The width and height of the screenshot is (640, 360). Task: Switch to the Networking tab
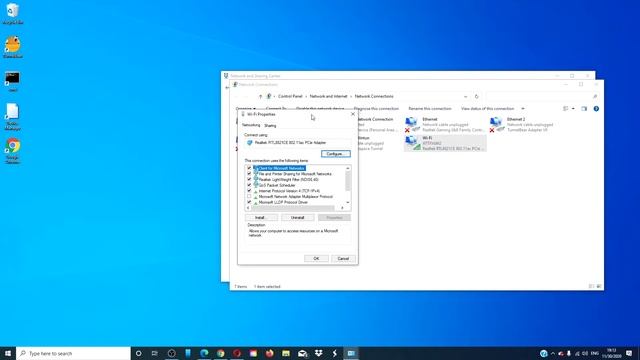point(251,125)
